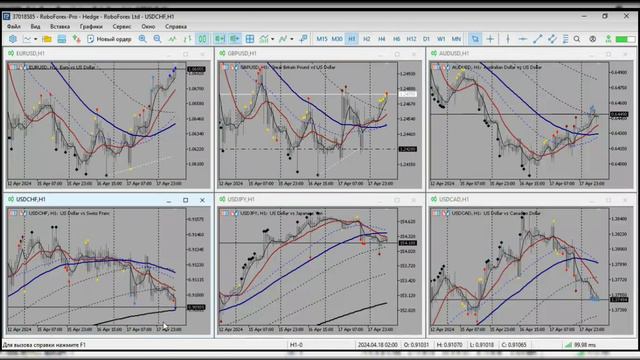Switch chart to candlesticks mode
Screen dimensions: 640x360
202,39
